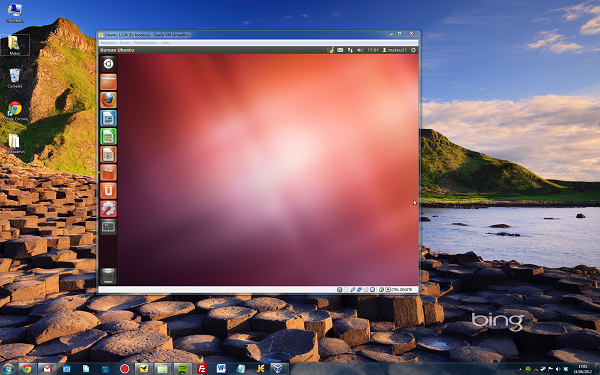Viewport: 600px width, 375px height.
Task: Open the Ubuntu network connection indicator
Action: click(350, 50)
